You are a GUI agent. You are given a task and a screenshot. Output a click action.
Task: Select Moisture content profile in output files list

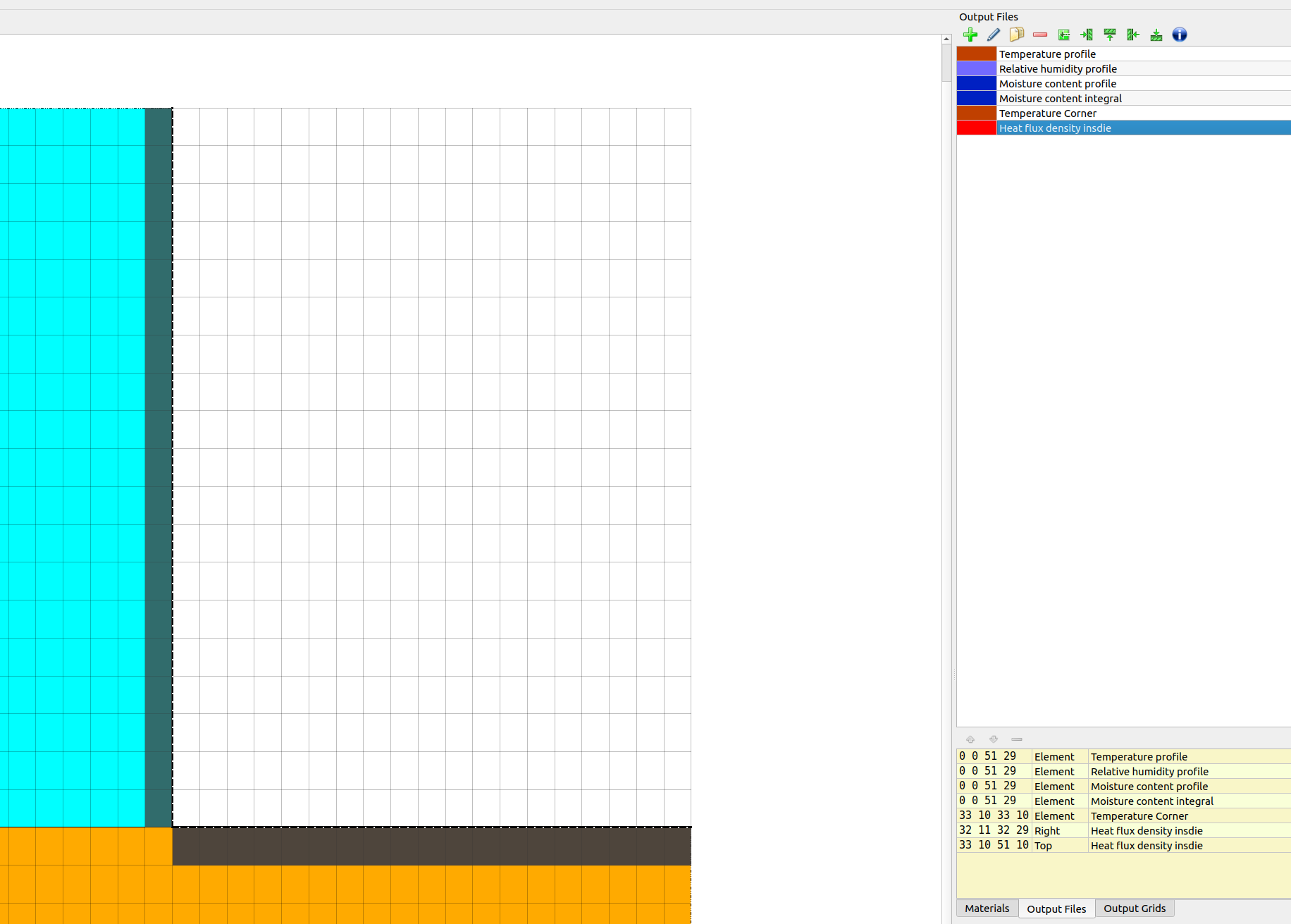tap(1144, 84)
